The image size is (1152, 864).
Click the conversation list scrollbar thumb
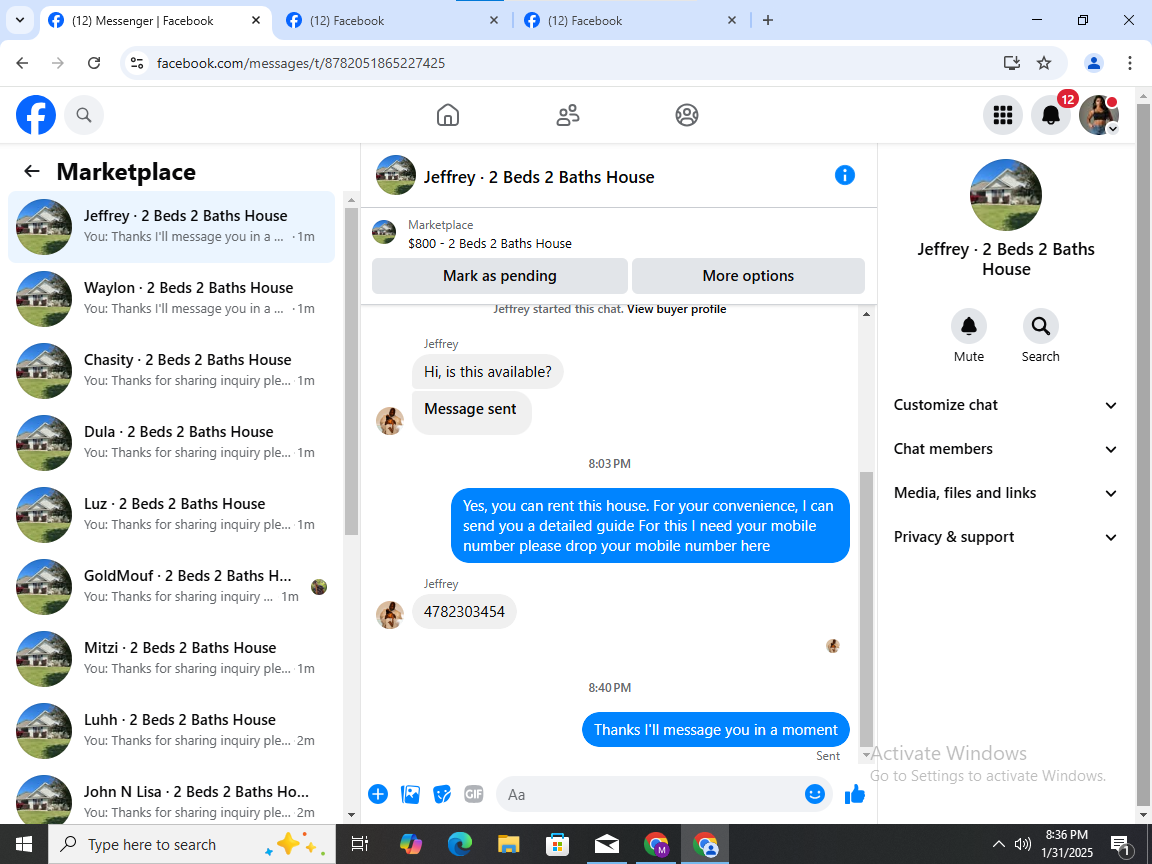[x=351, y=371]
